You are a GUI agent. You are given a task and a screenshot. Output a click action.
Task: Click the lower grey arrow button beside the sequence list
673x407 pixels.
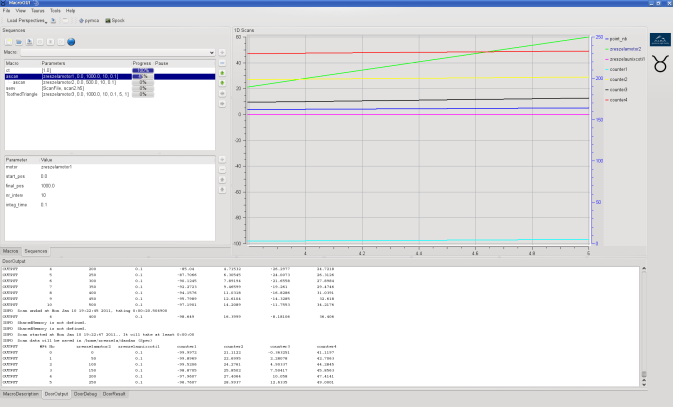tap(222, 103)
